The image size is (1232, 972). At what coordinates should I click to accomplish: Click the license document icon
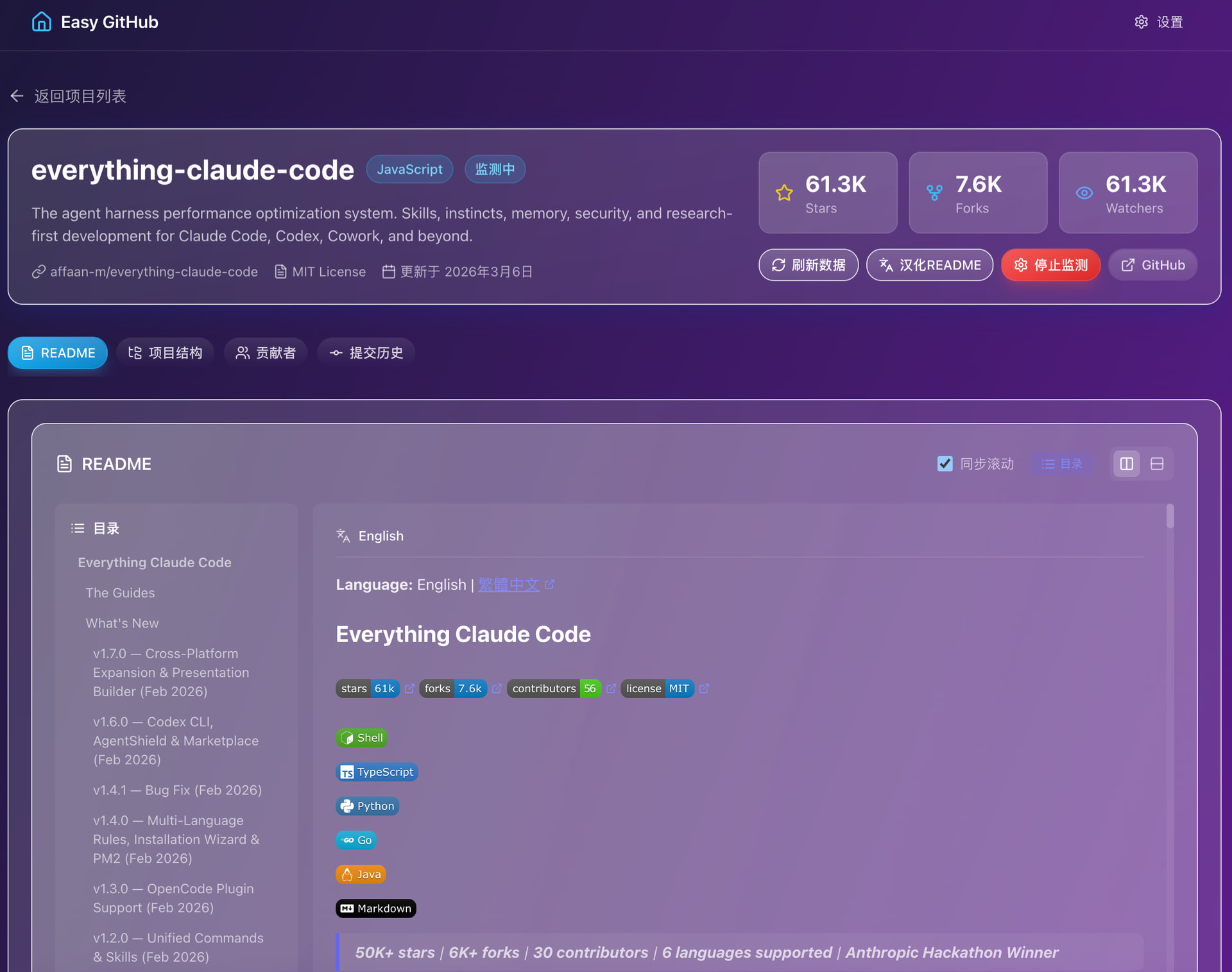pos(280,272)
